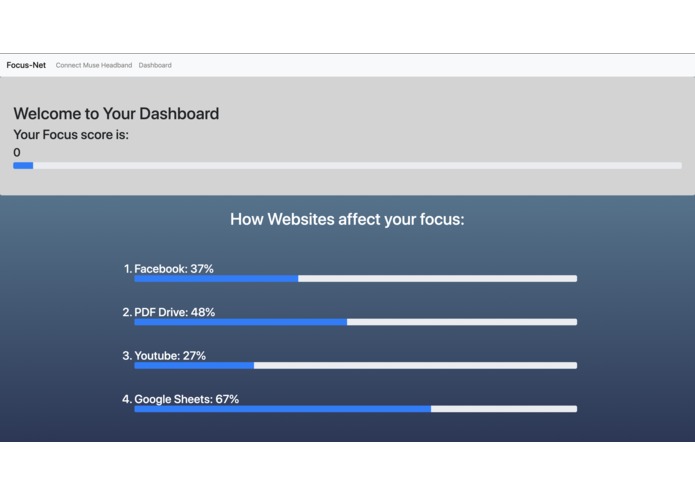Select the 'Facebook: 37%' label
This screenshot has height=494, width=695.
[x=174, y=268]
